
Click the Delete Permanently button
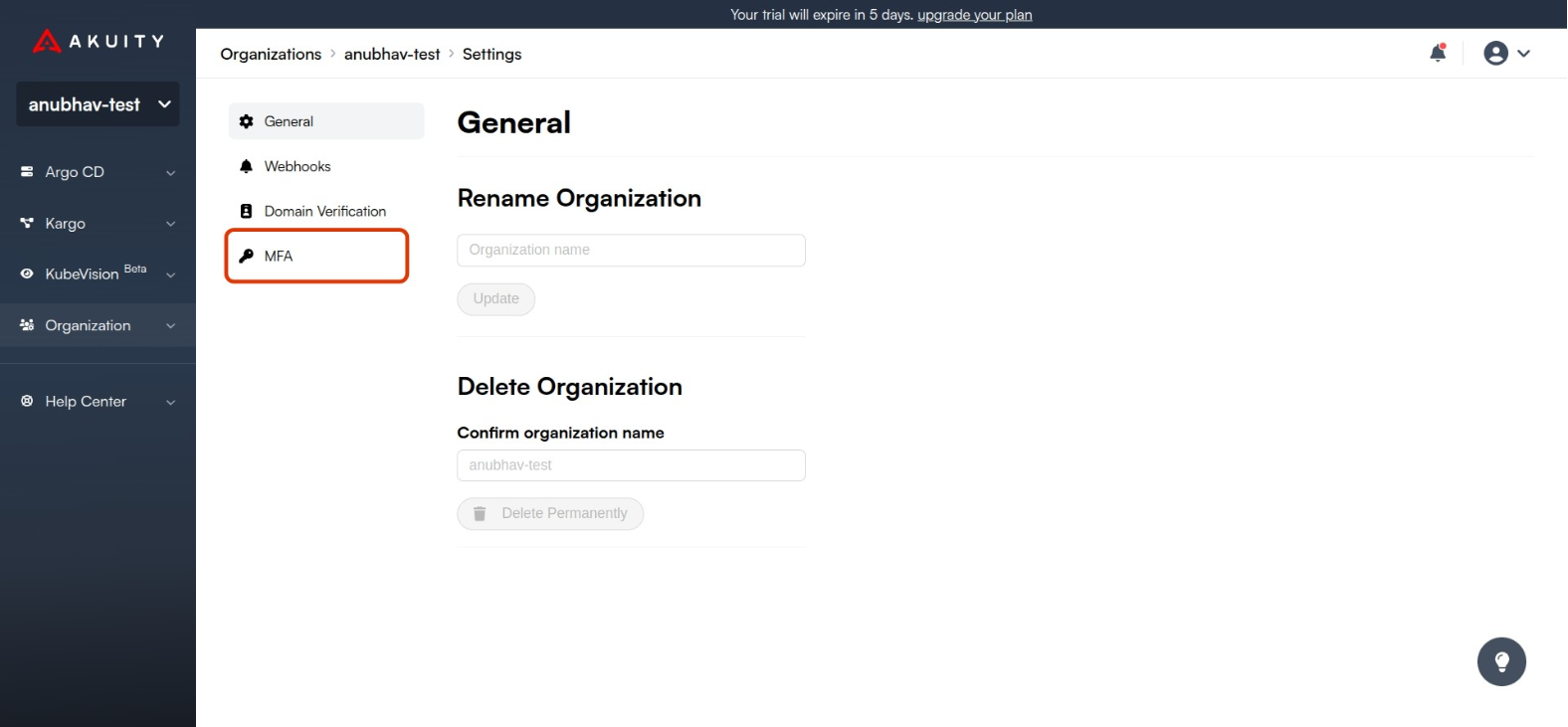[550, 514]
